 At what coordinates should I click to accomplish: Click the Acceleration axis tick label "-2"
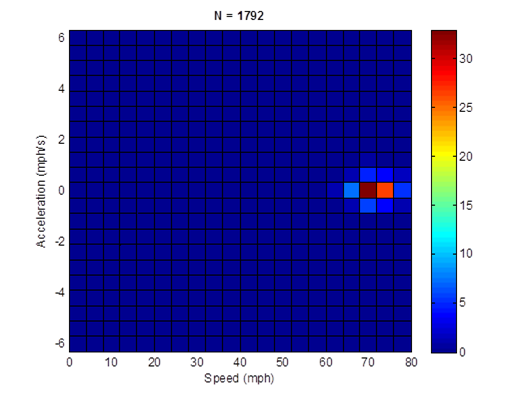click(60, 241)
